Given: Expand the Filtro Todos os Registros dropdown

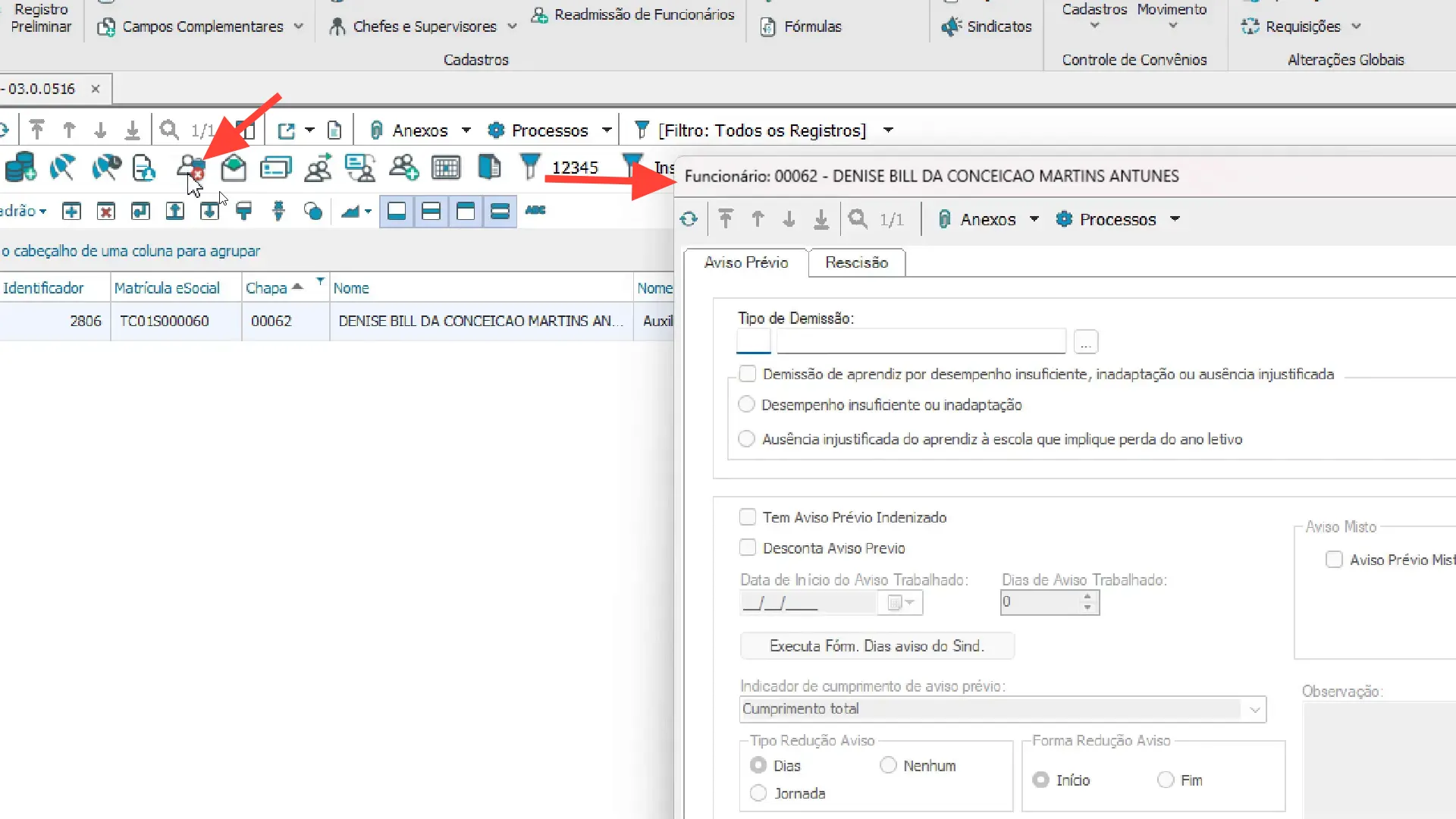Looking at the screenshot, I should click(888, 130).
